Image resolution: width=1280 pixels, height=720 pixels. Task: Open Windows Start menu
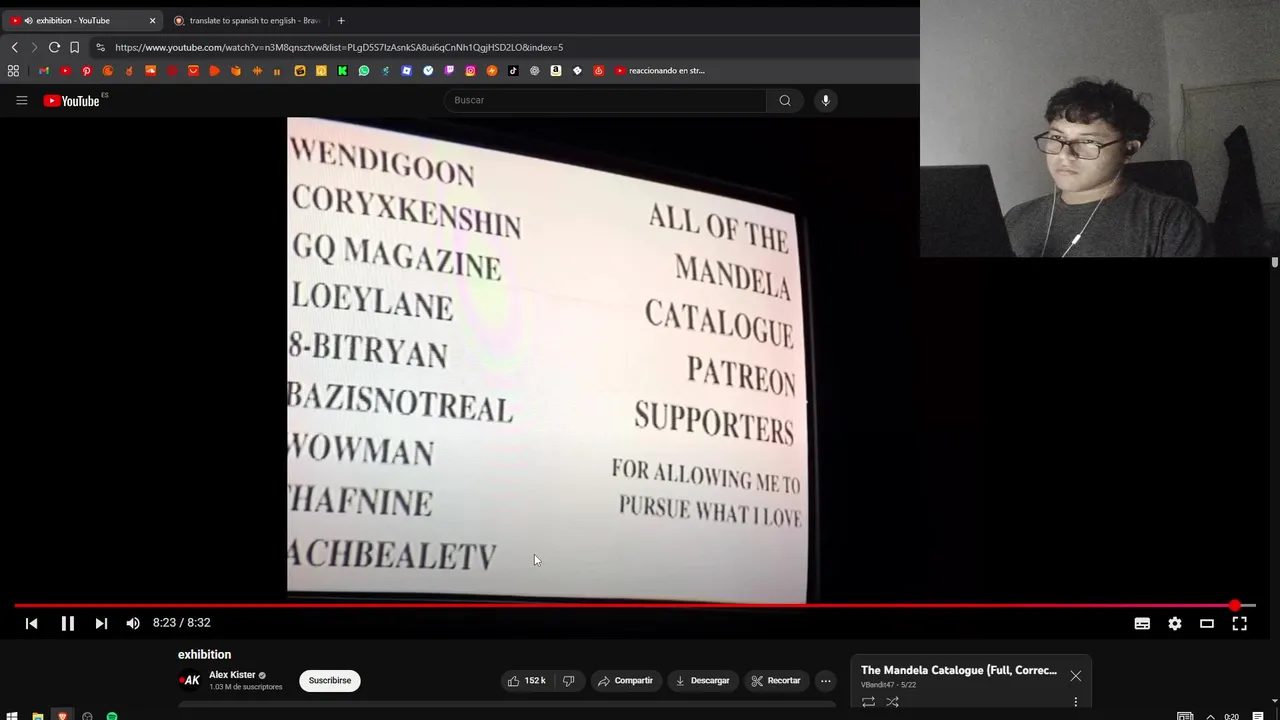(13, 716)
